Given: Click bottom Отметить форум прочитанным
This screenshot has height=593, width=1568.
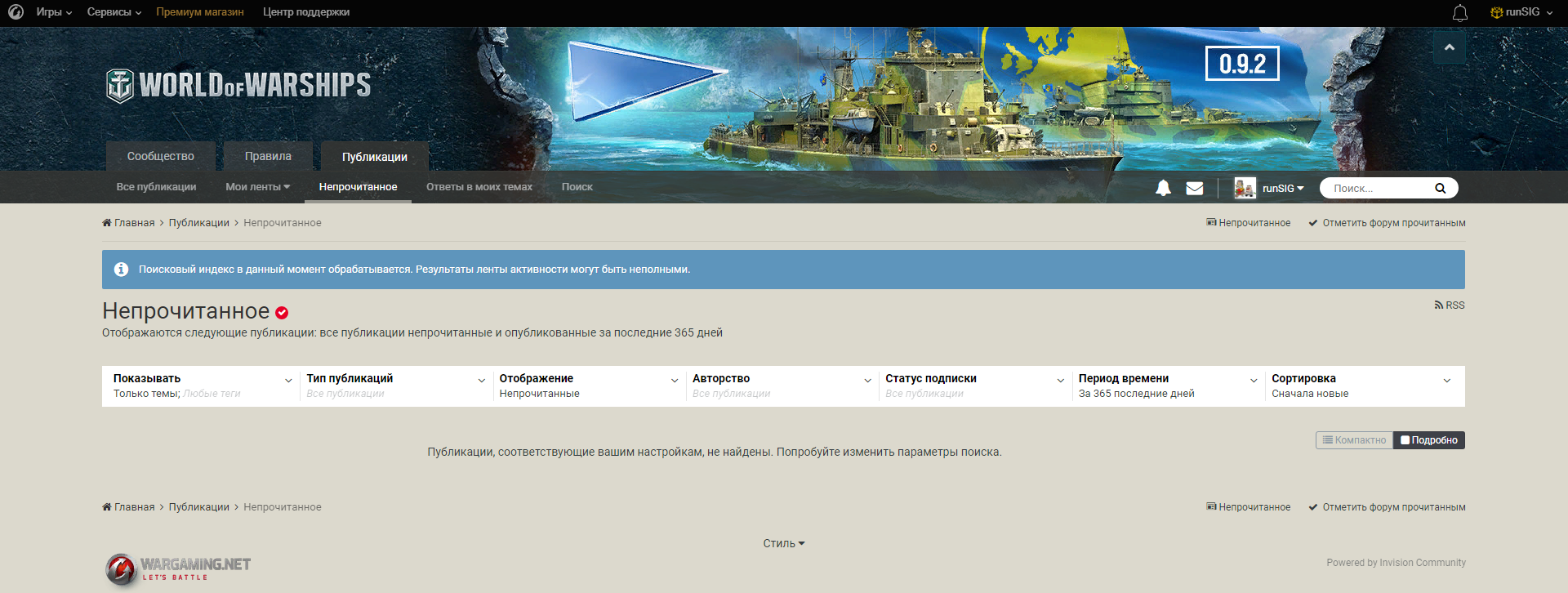Looking at the screenshot, I should 1387,507.
